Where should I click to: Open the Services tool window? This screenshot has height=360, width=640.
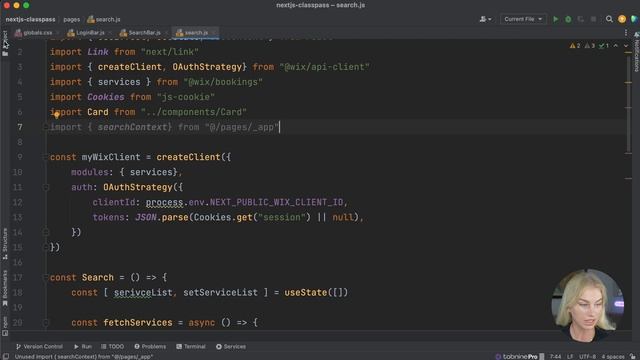coord(231,347)
